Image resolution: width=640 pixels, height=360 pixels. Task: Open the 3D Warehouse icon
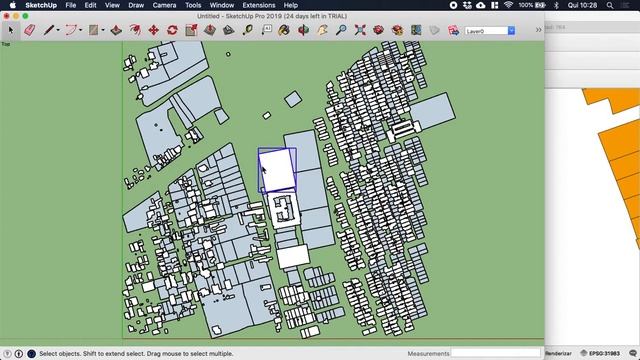coord(378,30)
